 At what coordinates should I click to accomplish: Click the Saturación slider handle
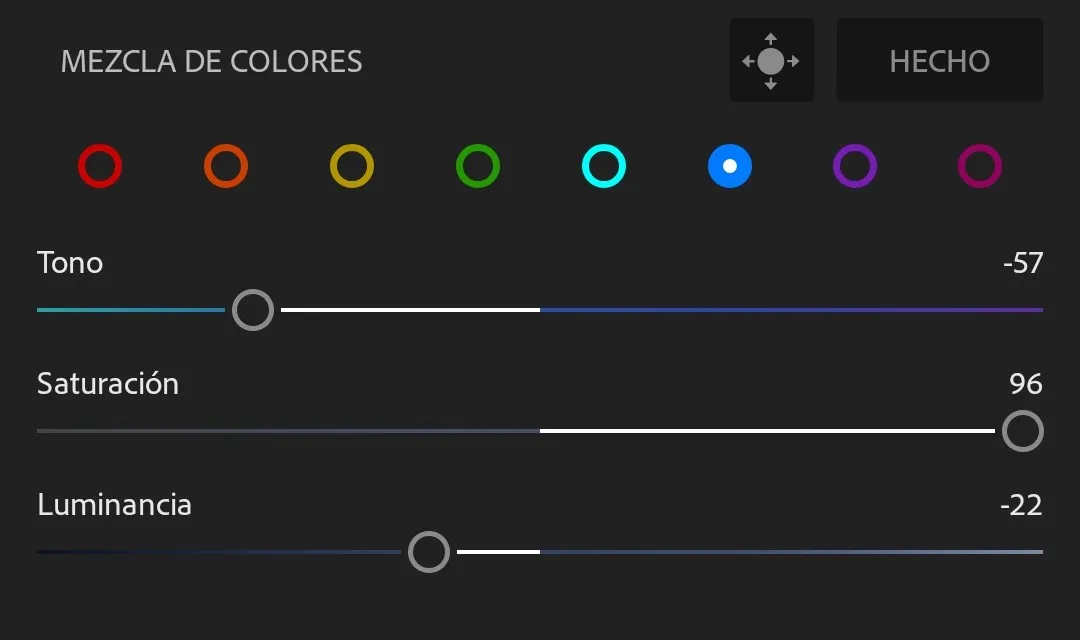click(x=1022, y=431)
